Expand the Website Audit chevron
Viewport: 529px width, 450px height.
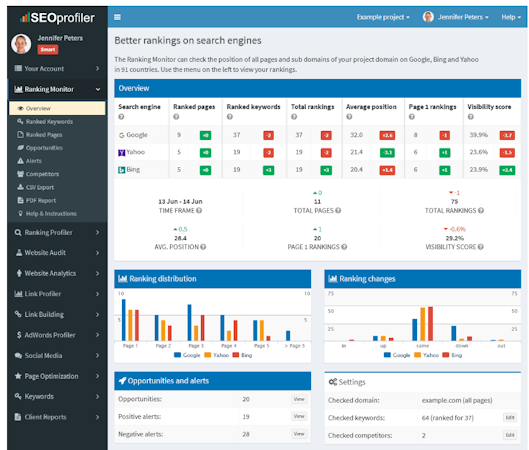tap(98, 253)
